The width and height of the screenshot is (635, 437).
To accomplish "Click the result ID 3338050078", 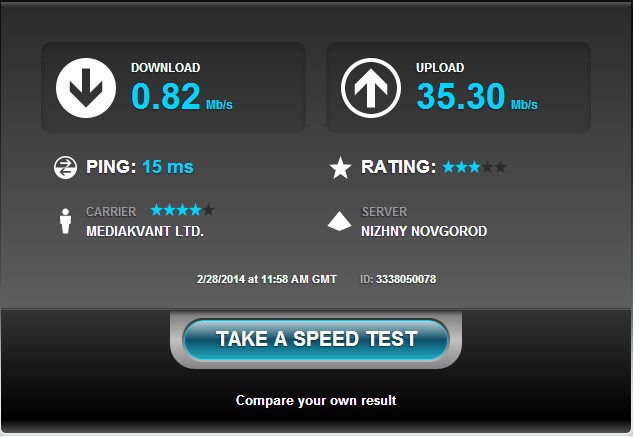I will click(x=406, y=279).
